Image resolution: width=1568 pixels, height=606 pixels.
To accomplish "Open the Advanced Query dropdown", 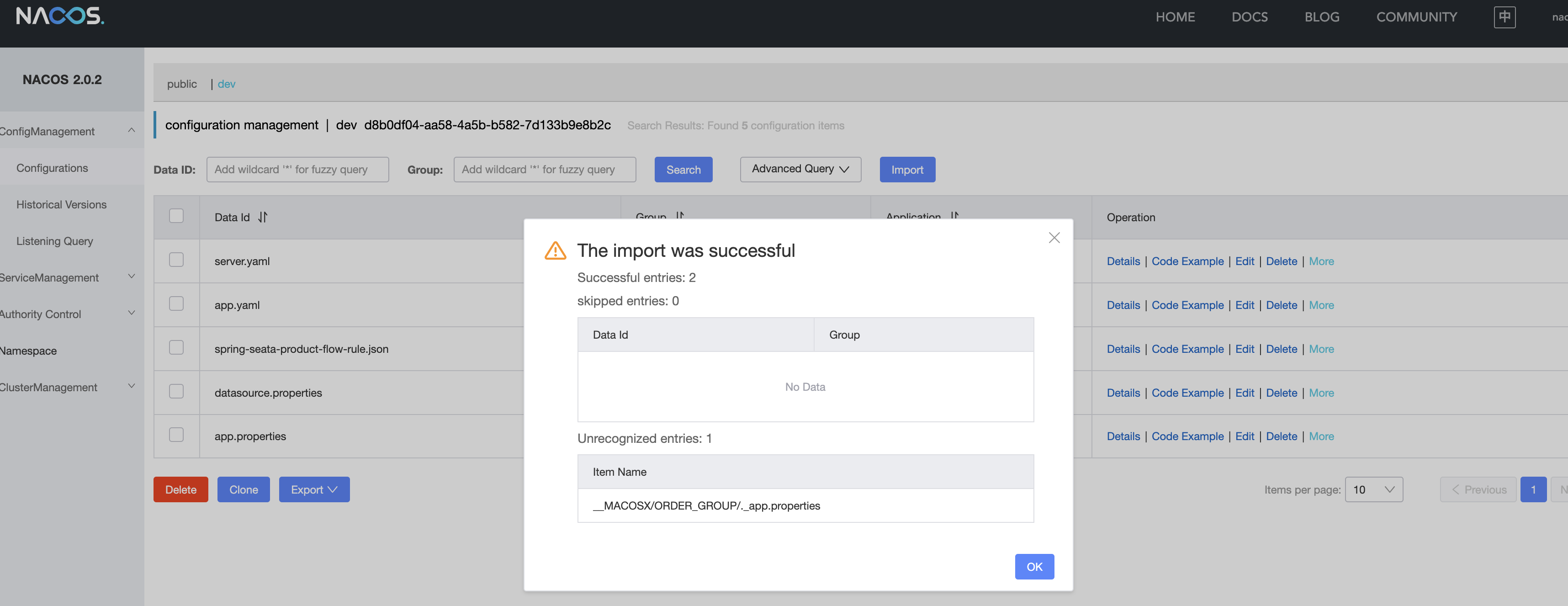I will coord(800,169).
